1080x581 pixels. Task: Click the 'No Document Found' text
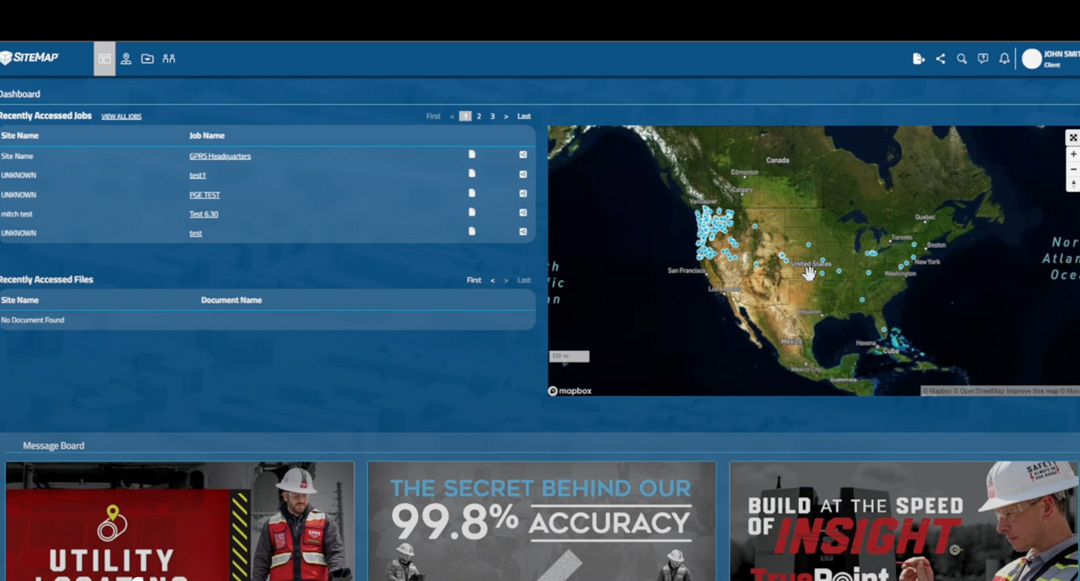click(32, 320)
